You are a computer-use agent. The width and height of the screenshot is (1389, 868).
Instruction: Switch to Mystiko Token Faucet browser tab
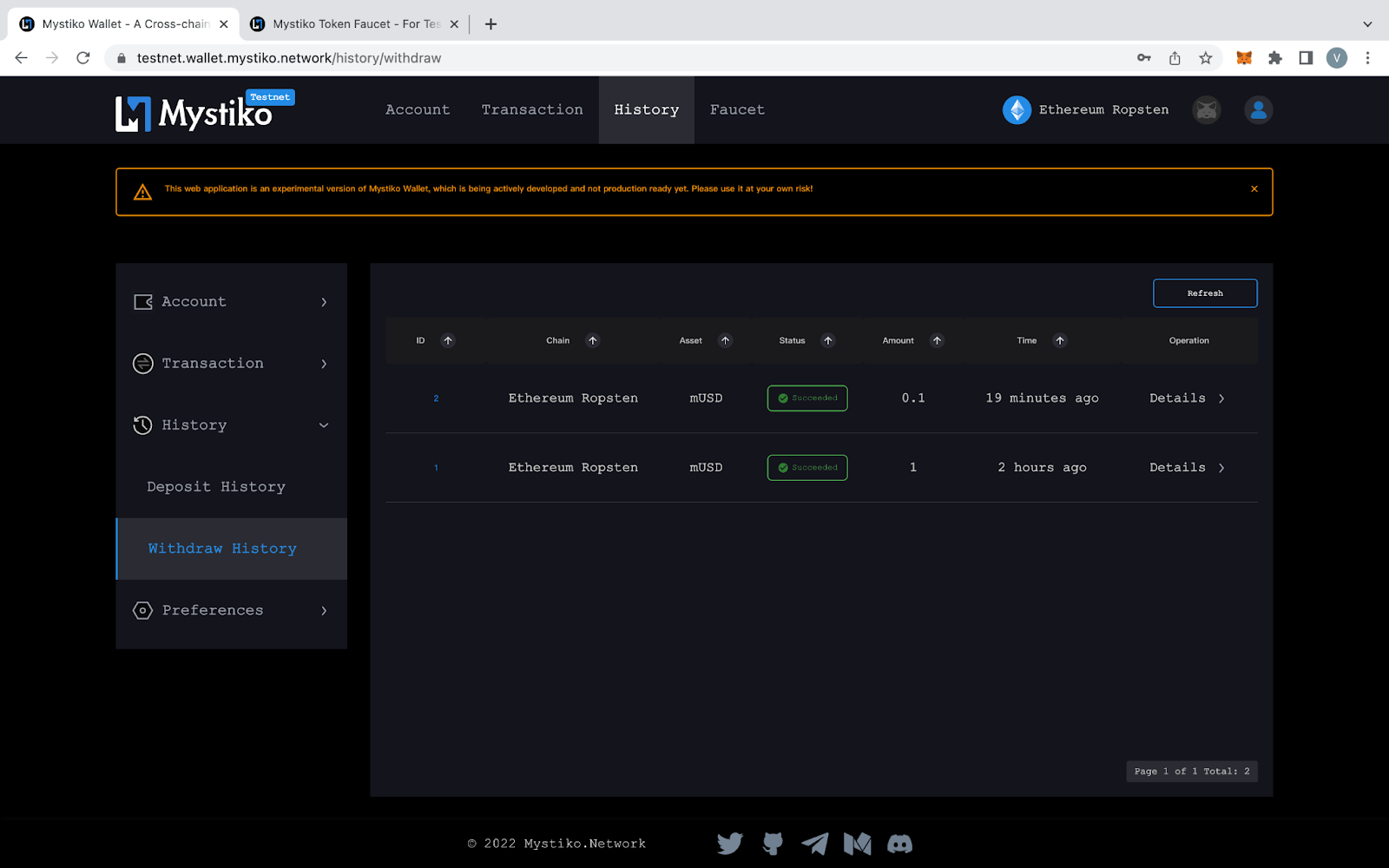(355, 24)
